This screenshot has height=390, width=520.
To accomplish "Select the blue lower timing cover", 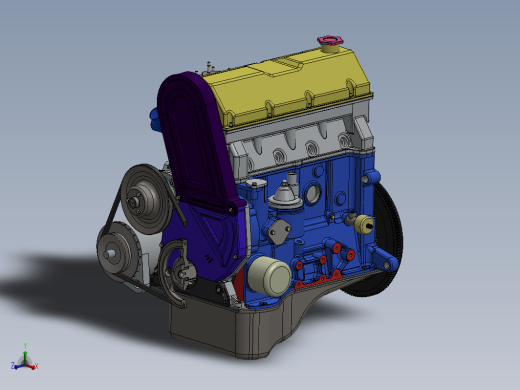I will [x=207, y=243].
